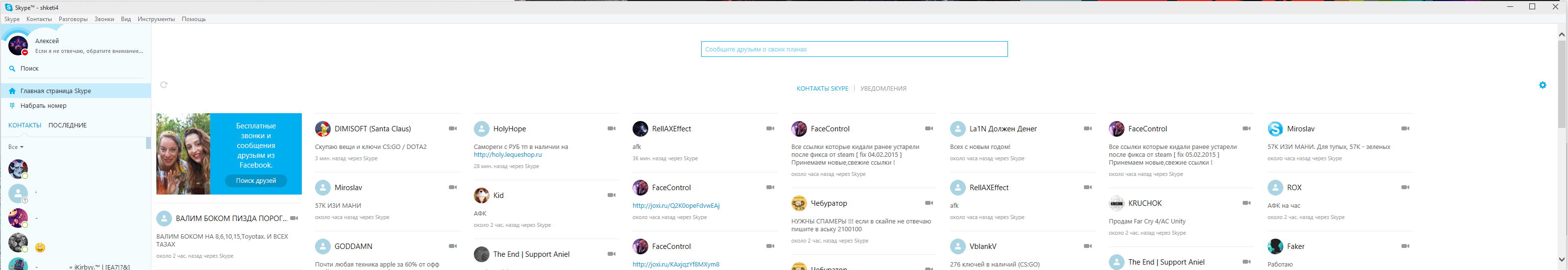Click the avatar of GODDAMN
This screenshot has height=270, width=1568.
(322, 246)
